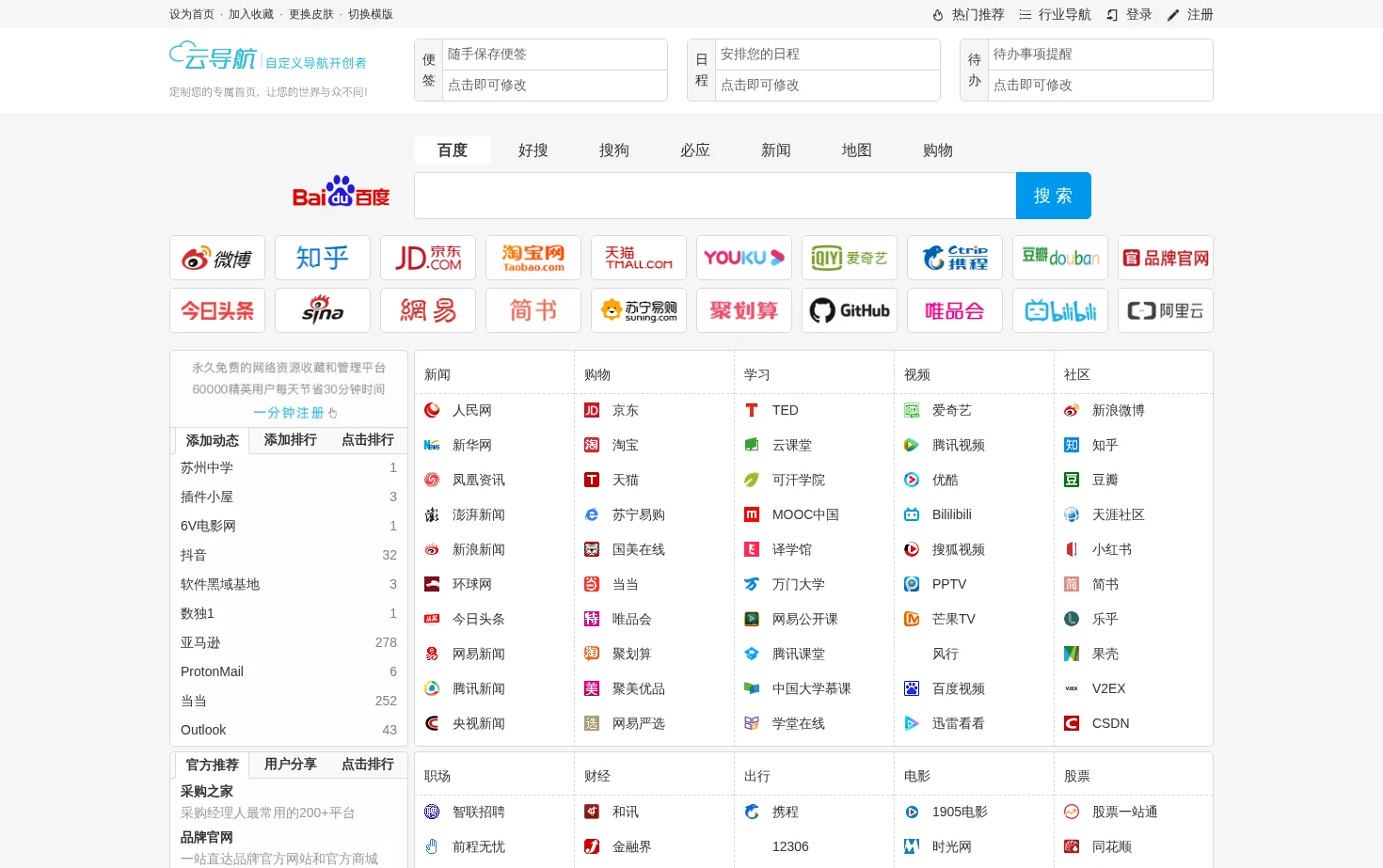Open the 網易 logo tile
Viewport: 1383px width, 868px height.
click(x=428, y=310)
